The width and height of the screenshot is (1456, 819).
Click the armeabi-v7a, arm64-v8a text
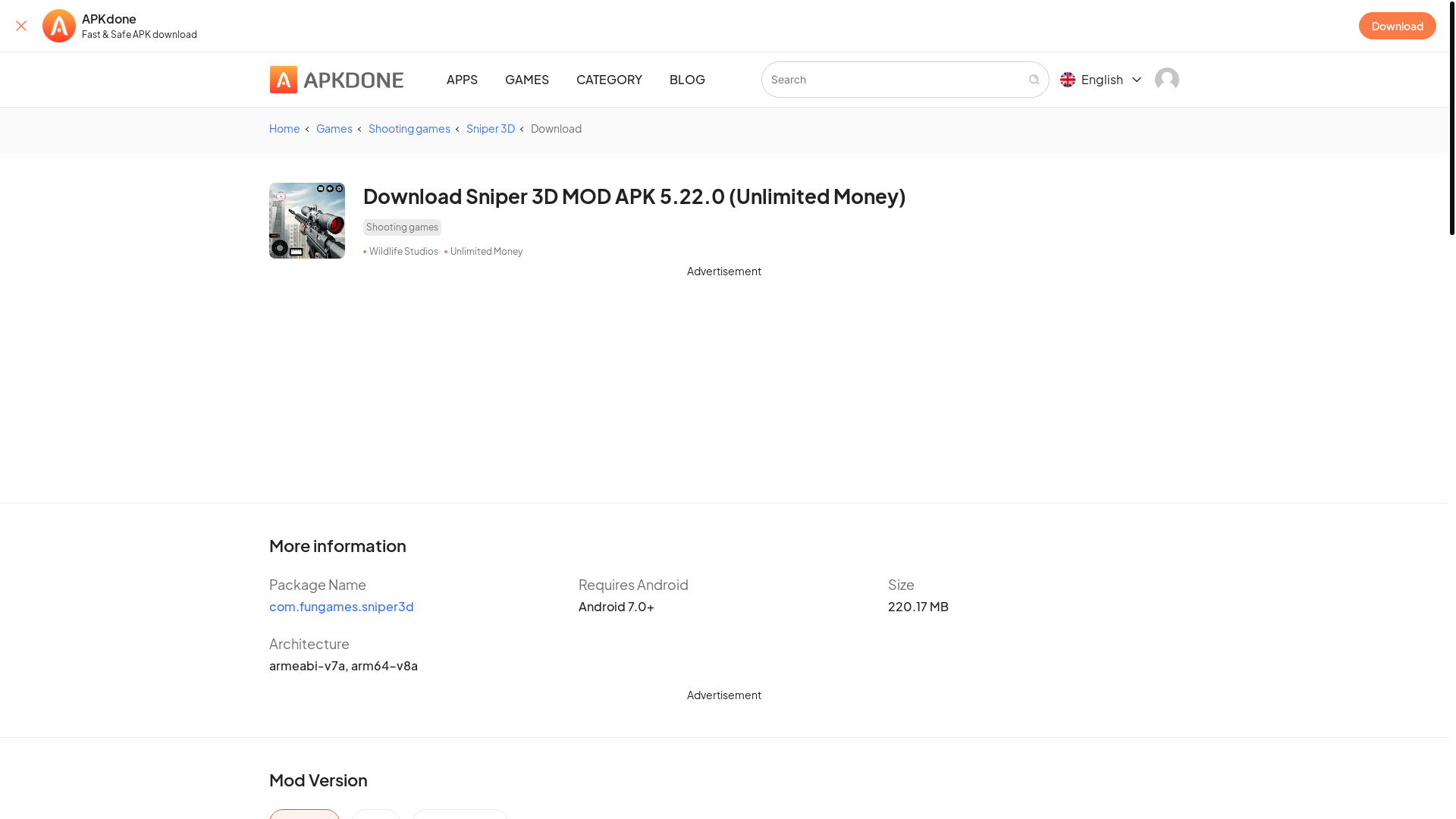(x=344, y=666)
